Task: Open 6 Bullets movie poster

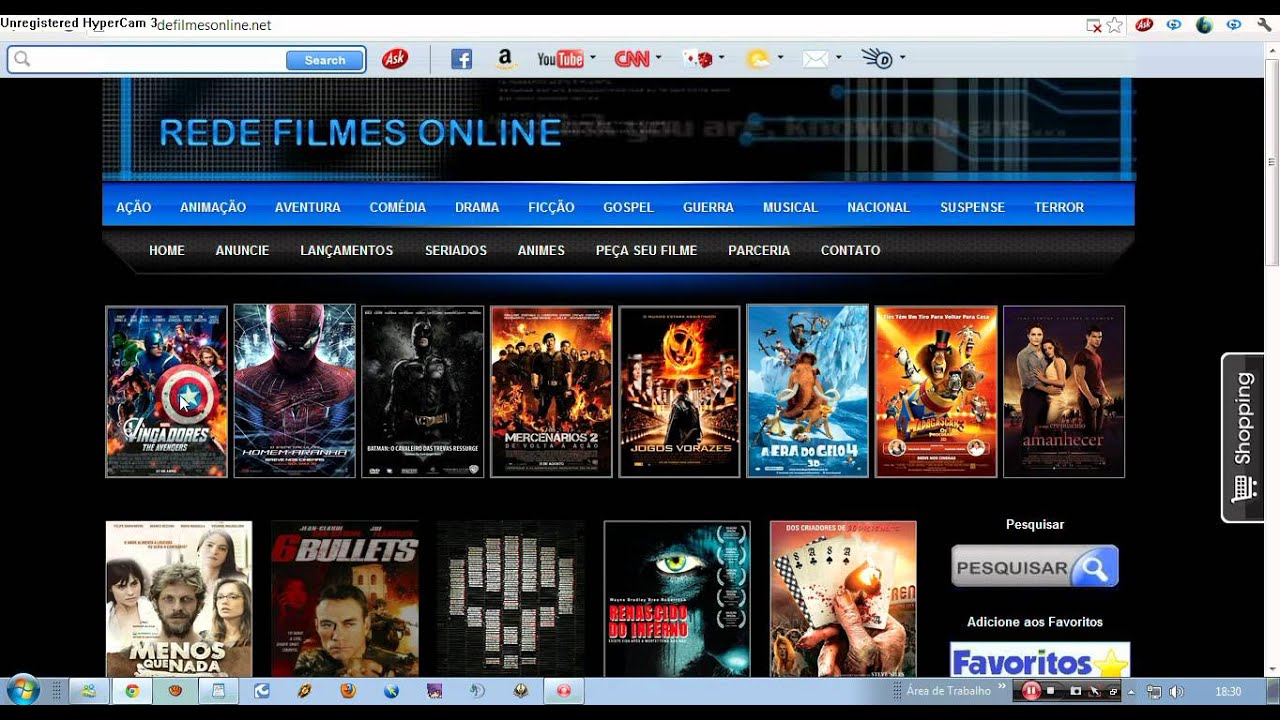Action: (x=345, y=599)
